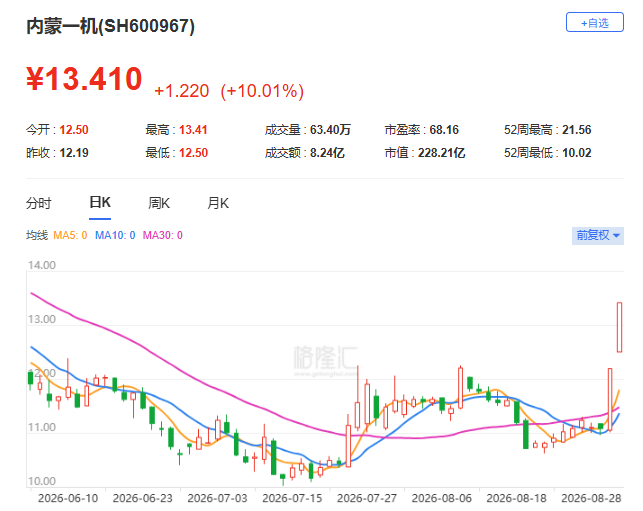Viewport: 643px width, 511px height.
Task: Click 昨收 value 12.19
Action: (74, 153)
